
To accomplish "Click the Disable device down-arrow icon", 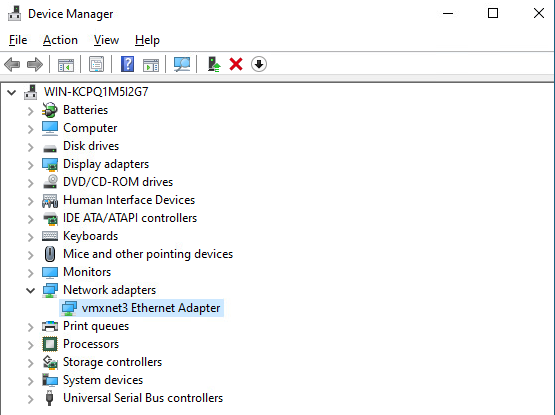I will tap(259, 64).
